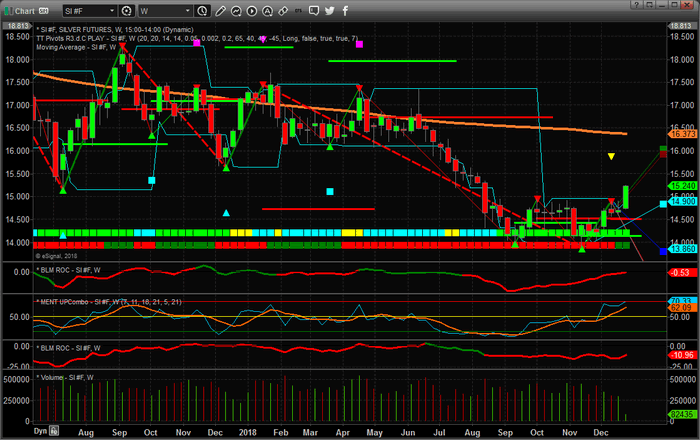Click the green 15.240 last price tag
Image resolution: width=700 pixels, height=440 pixels.
point(682,186)
